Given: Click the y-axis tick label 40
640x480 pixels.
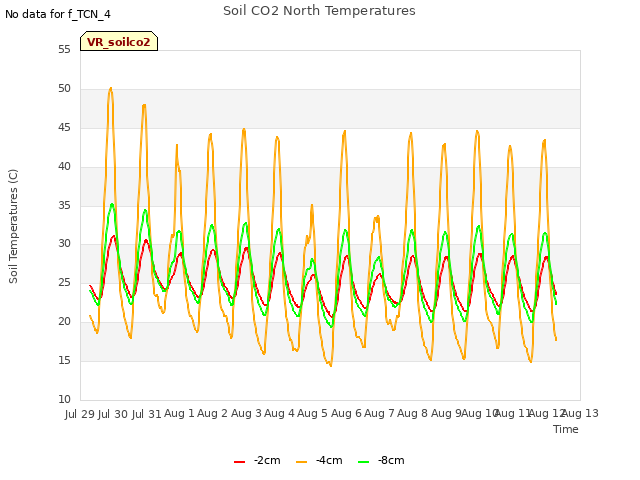Looking at the screenshot, I should click(64, 167).
